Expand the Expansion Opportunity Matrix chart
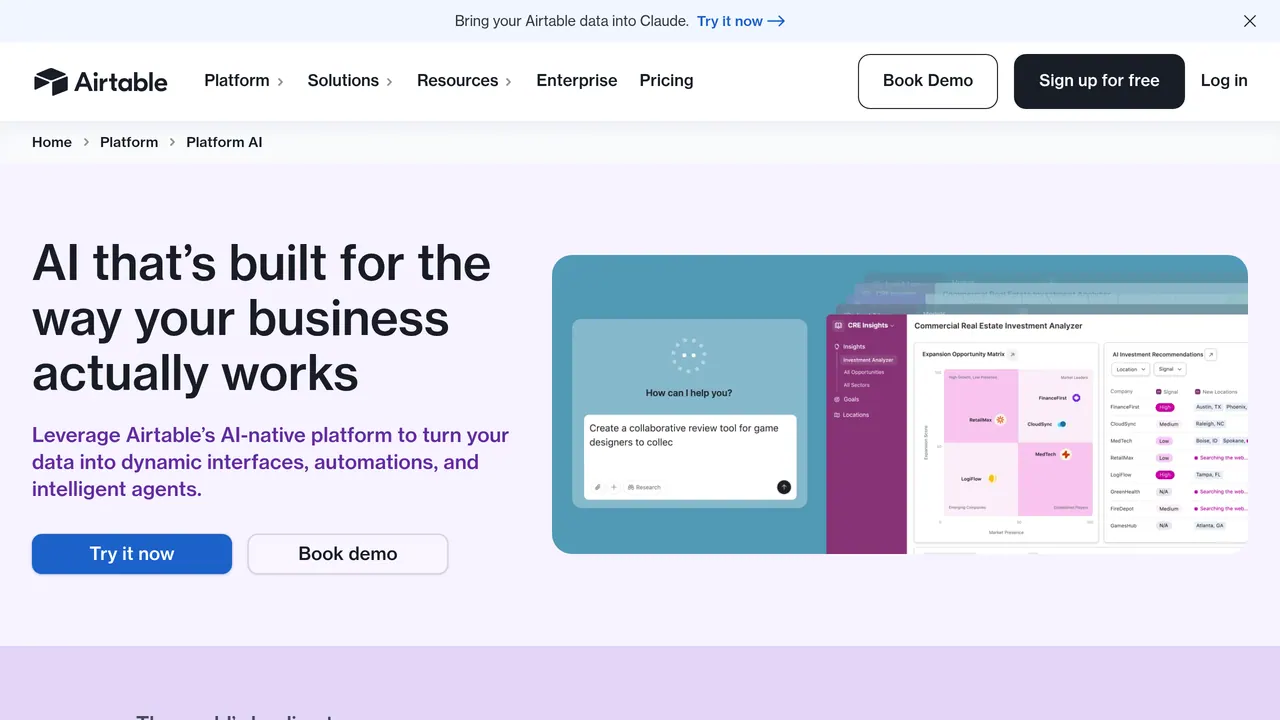The image size is (1280, 720). 1012,354
